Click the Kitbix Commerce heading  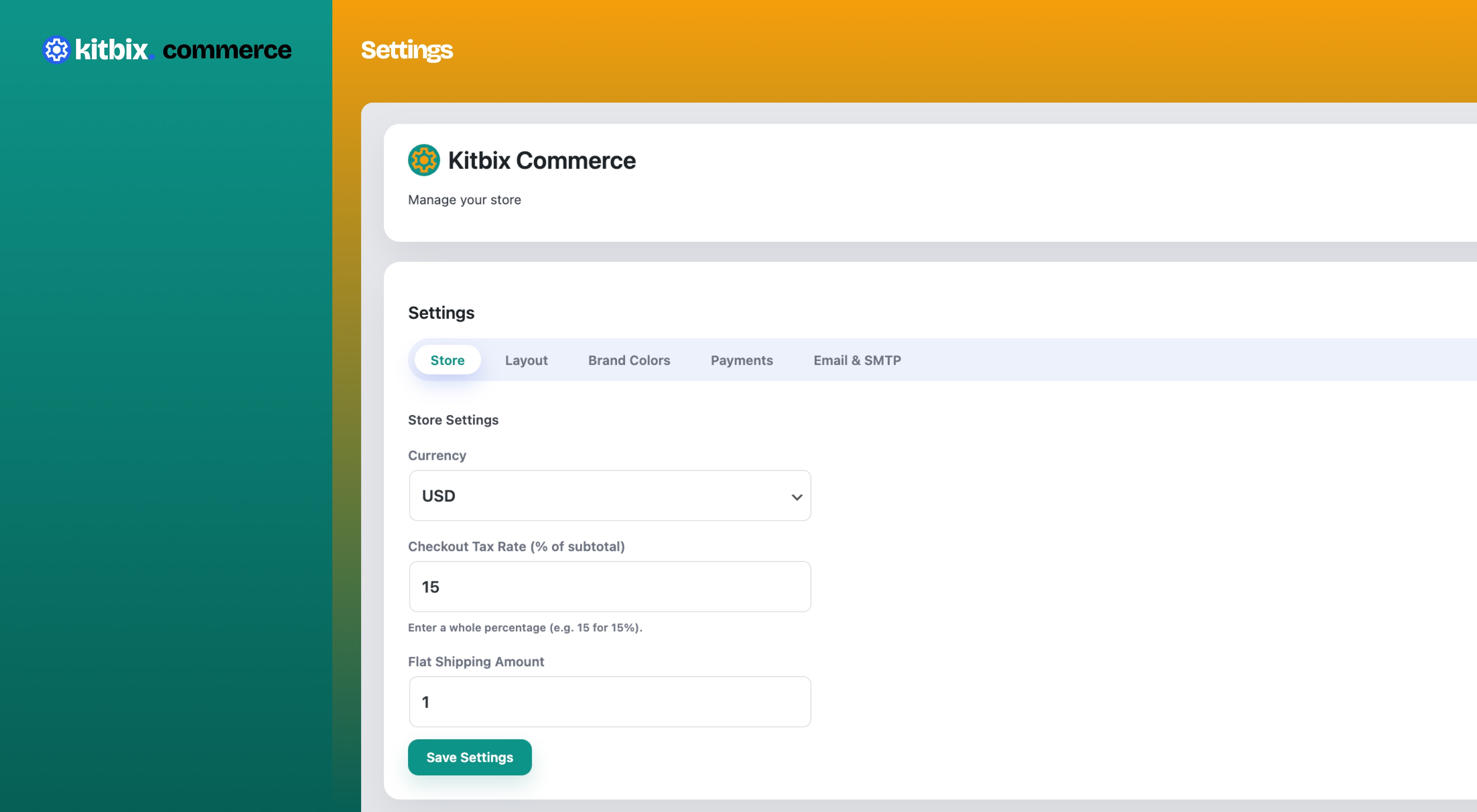(x=541, y=161)
